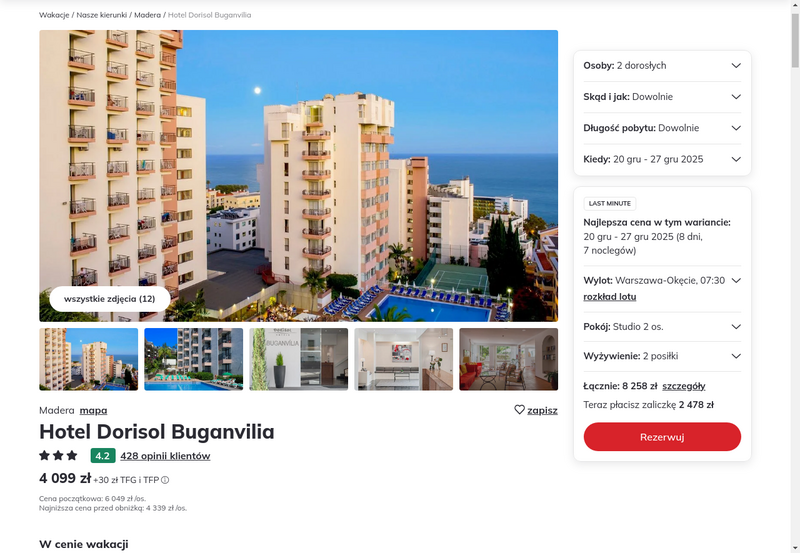Screen dimensions: 800x553
Task: Click the three-star hotel rating
Action: tap(58, 455)
